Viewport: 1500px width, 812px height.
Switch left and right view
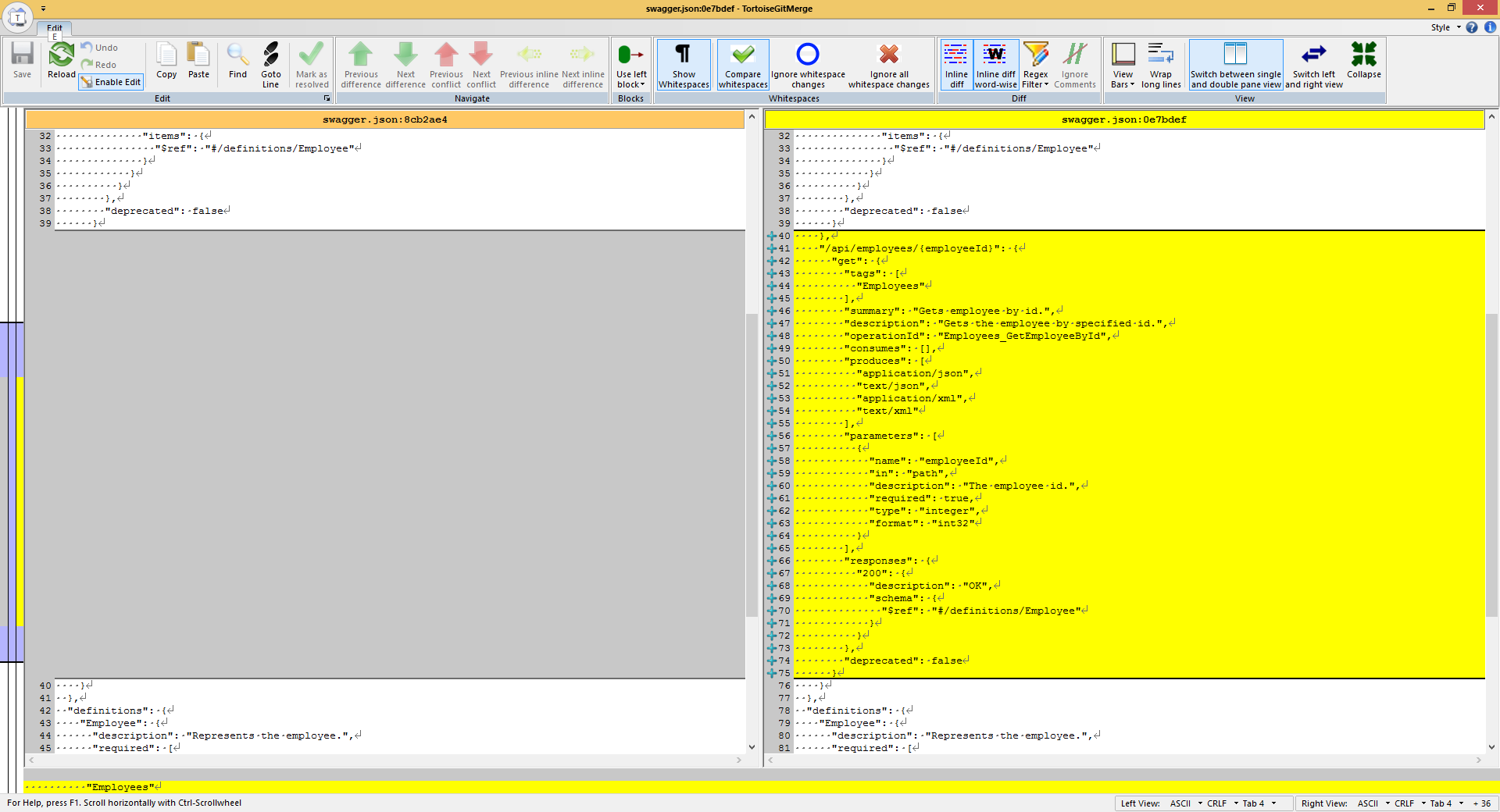click(x=1314, y=65)
